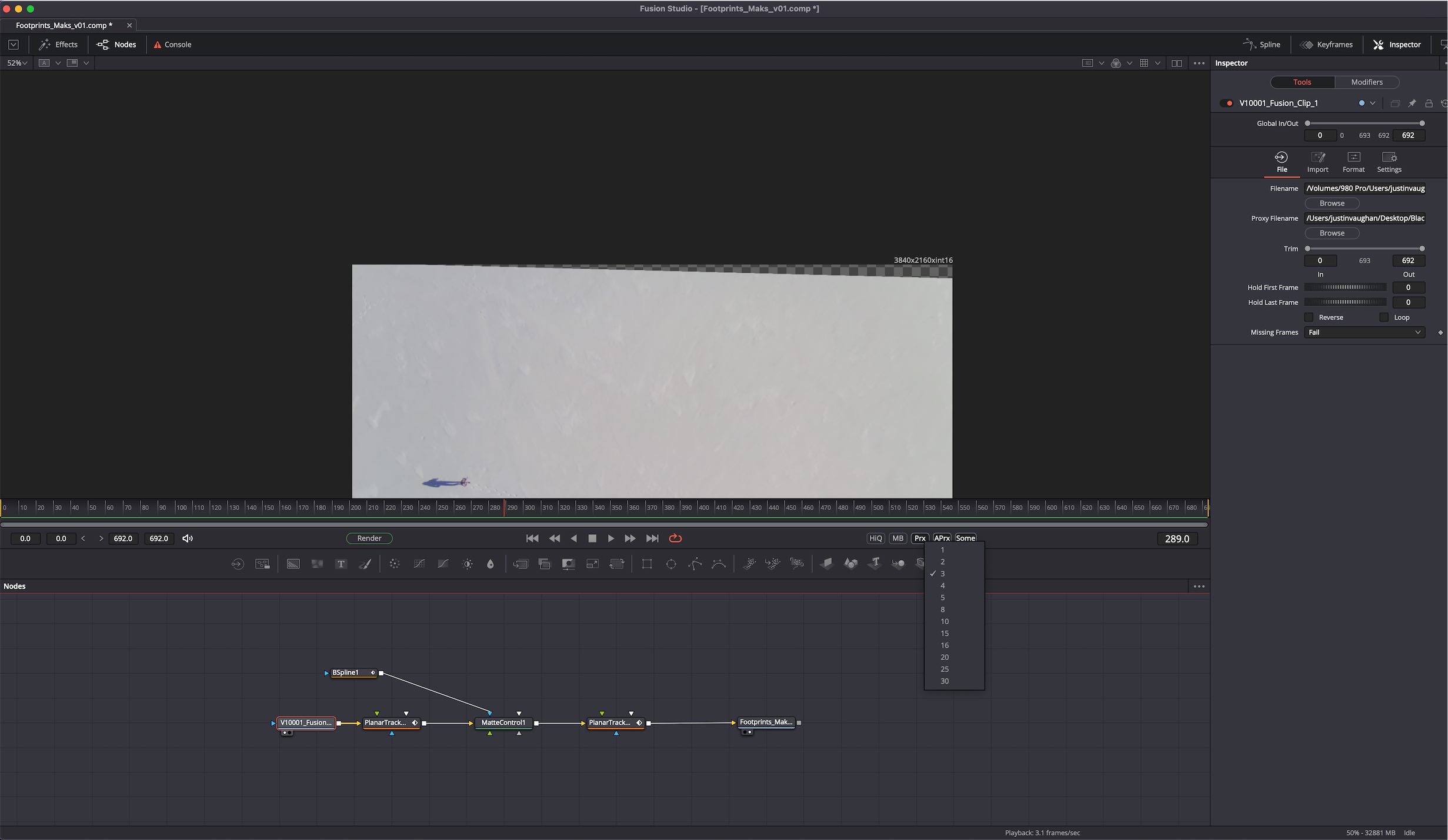Image resolution: width=1448 pixels, height=840 pixels.
Task: Click the Browse button for Proxy
Action: click(x=1331, y=232)
